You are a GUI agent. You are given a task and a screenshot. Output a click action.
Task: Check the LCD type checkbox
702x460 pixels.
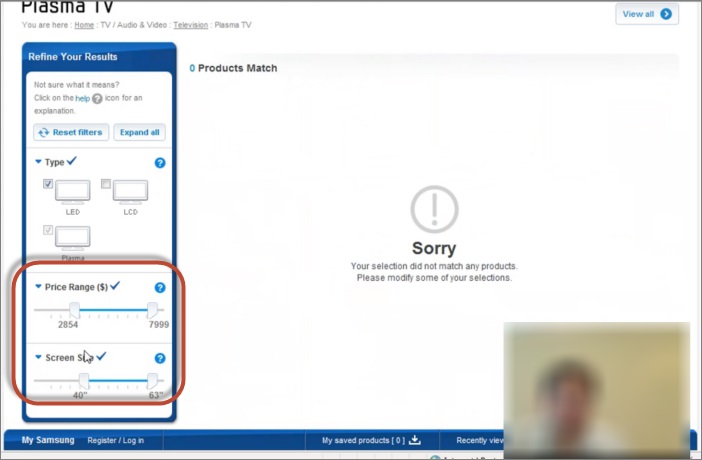click(x=106, y=184)
